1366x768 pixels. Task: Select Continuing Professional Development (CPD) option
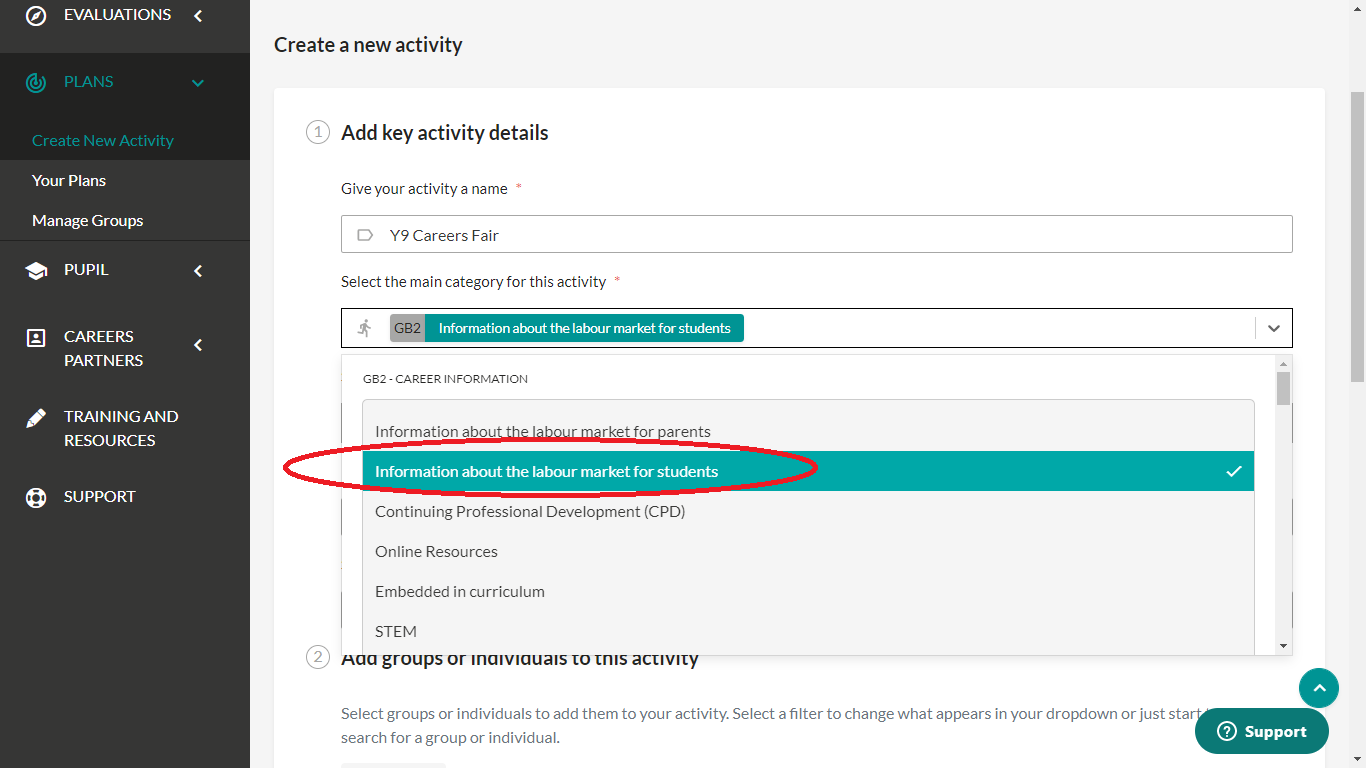pos(530,511)
